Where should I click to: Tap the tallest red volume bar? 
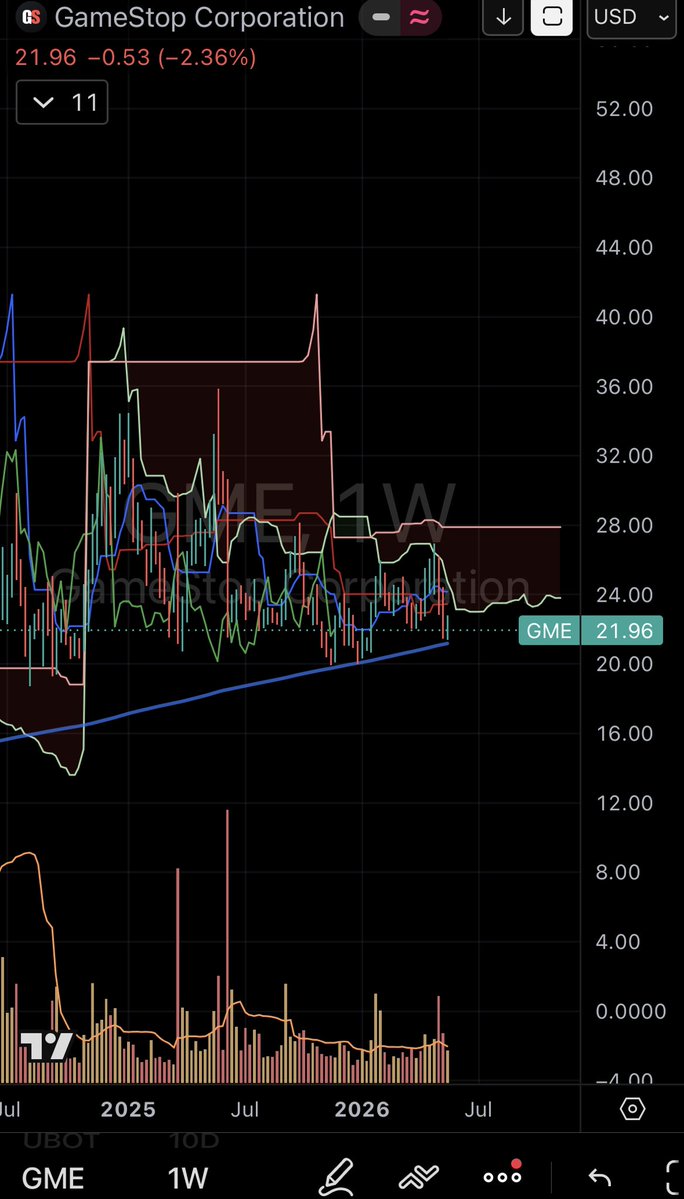coord(227,946)
